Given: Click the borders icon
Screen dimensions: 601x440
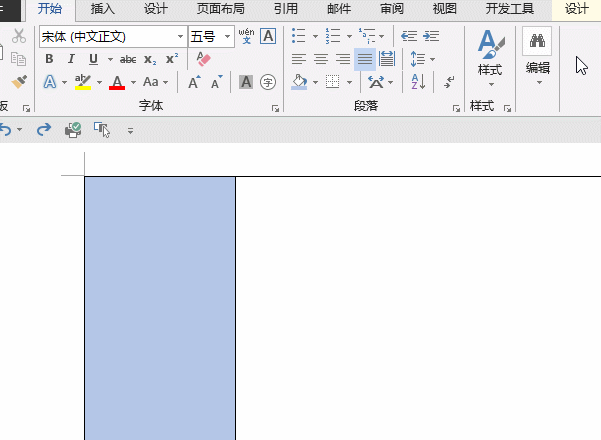Looking at the screenshot, I should tap(332, 82).
